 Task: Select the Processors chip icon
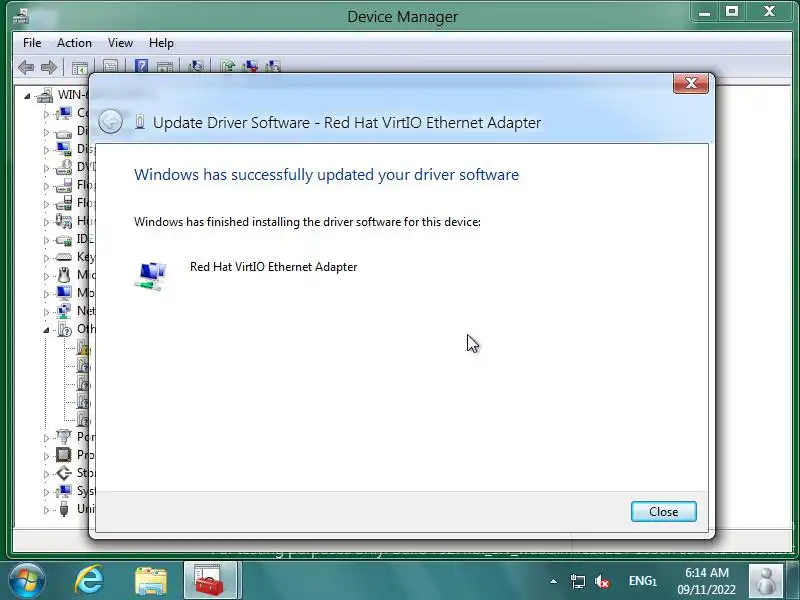(x=64, y=455)
